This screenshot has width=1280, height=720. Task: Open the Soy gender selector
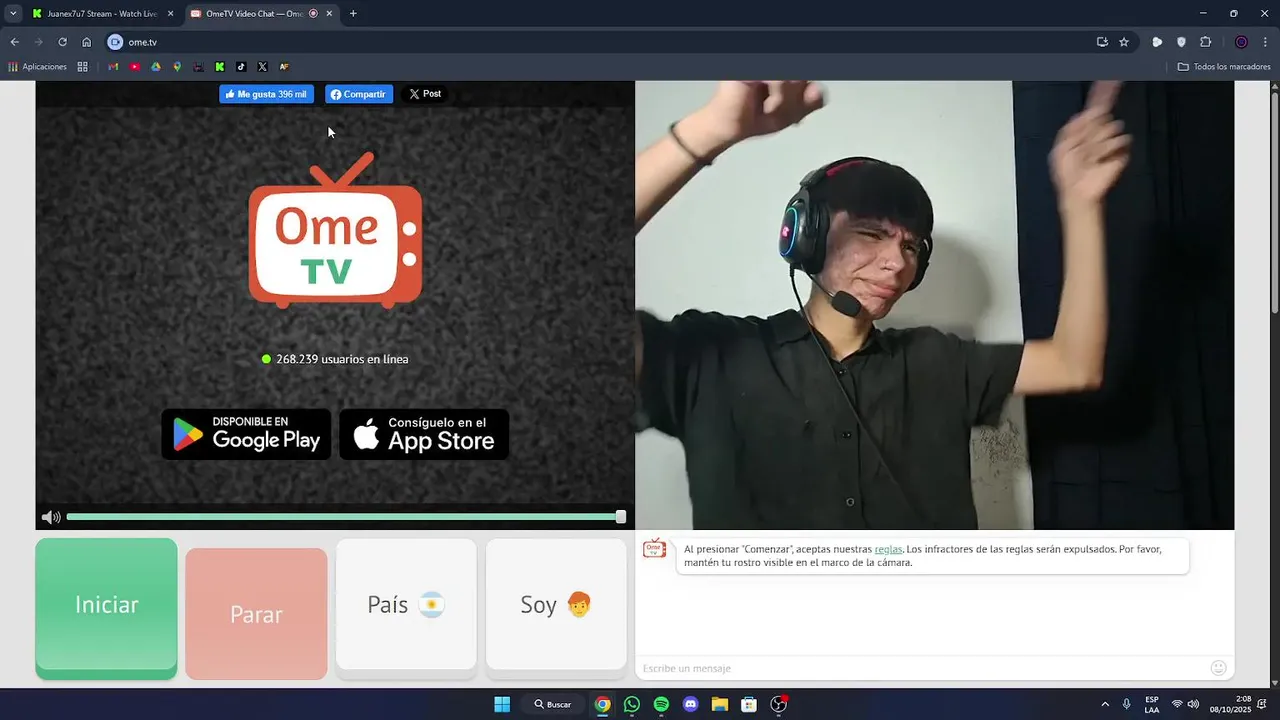(x=556, y=604)
